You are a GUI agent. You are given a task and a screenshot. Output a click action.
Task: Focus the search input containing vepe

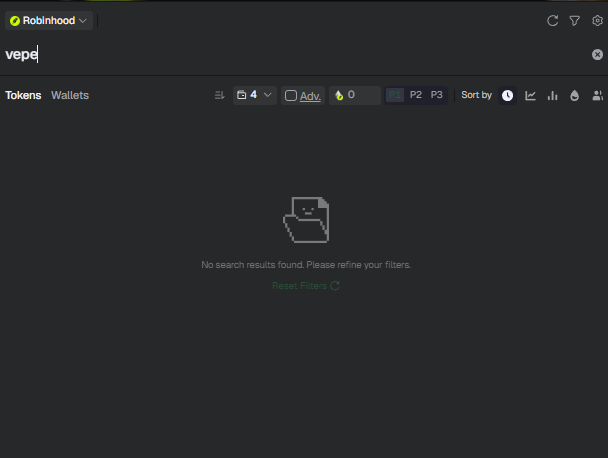(x=295, y=55)
